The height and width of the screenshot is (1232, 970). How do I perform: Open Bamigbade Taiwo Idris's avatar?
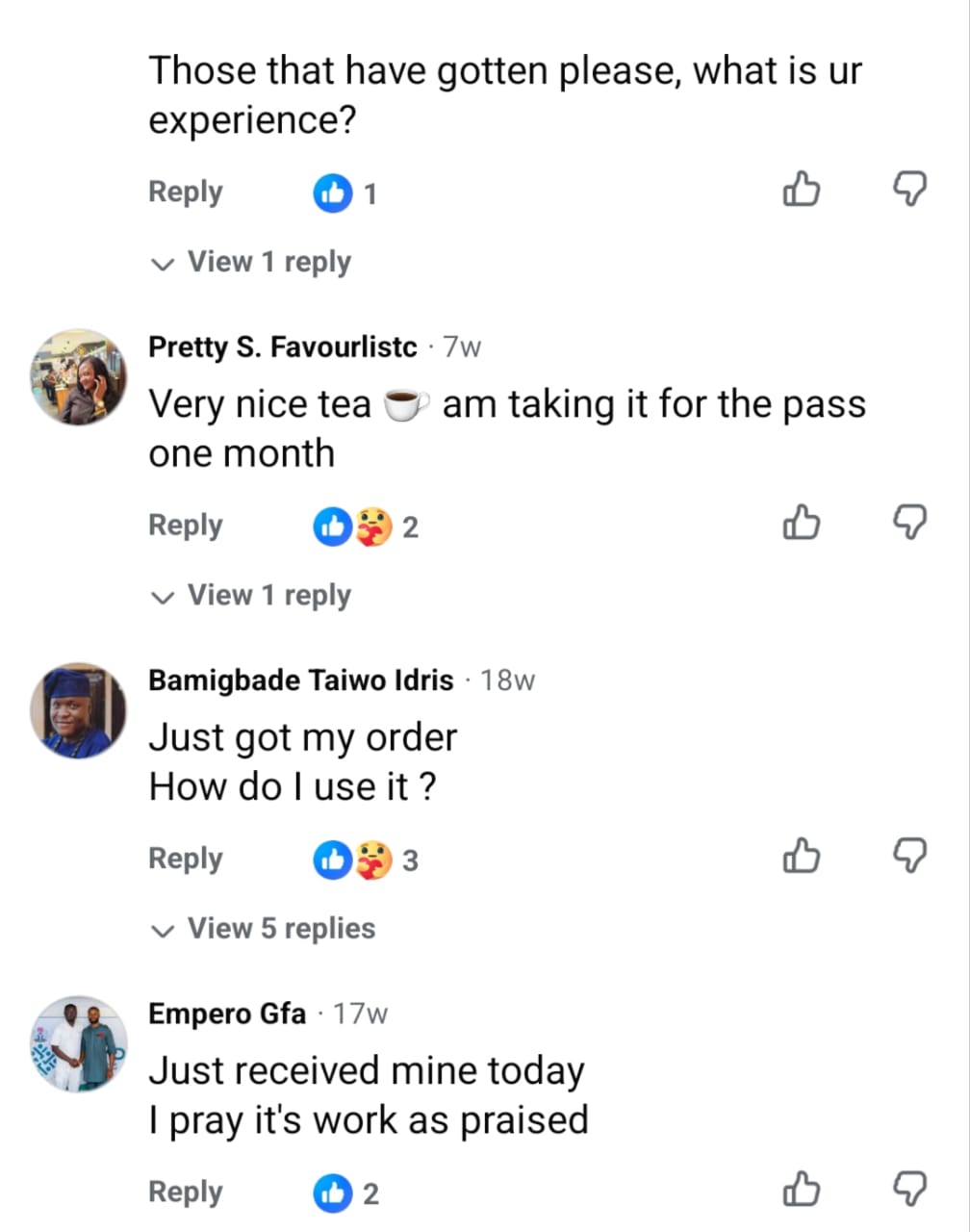tap(78, 709)
